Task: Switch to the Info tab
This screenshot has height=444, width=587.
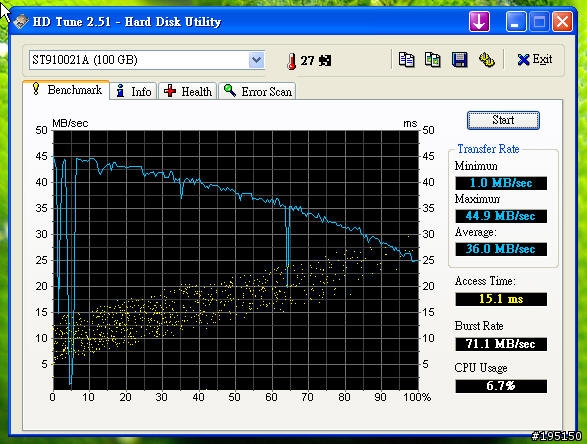Action: click(x=134, y=91)
